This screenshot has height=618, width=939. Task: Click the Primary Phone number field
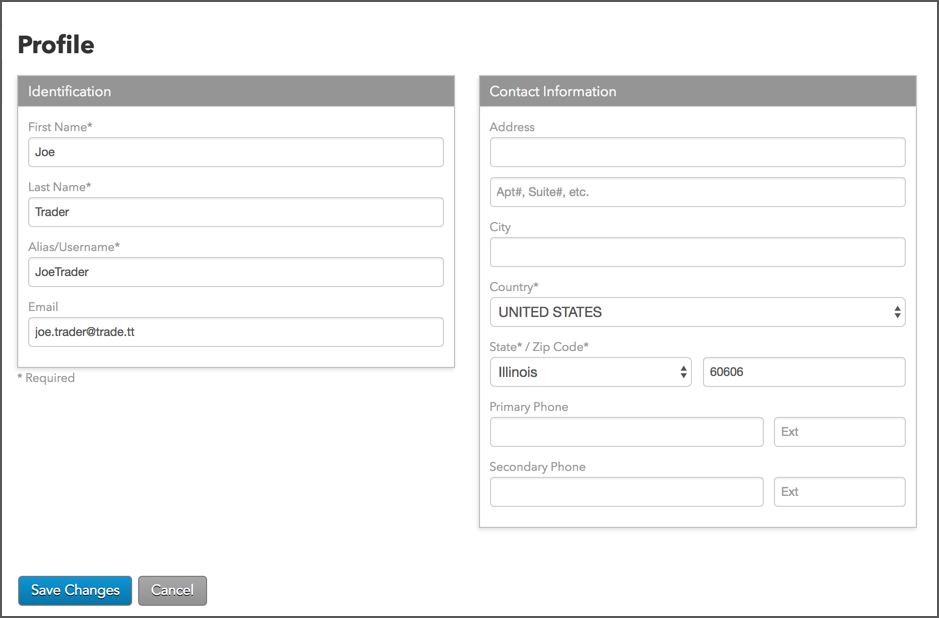(626, 432)
